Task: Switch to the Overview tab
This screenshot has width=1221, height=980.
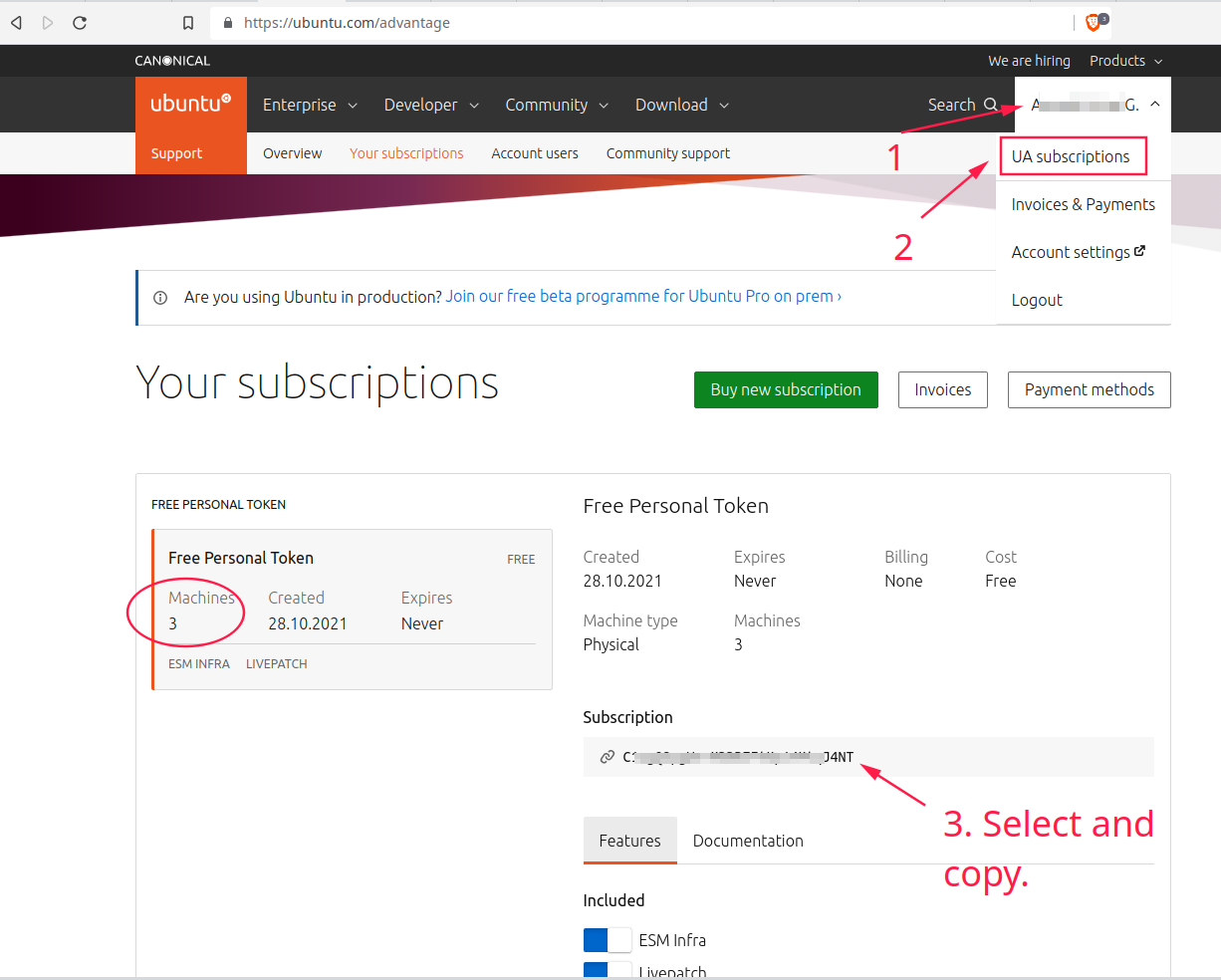Action: [292, 153]
